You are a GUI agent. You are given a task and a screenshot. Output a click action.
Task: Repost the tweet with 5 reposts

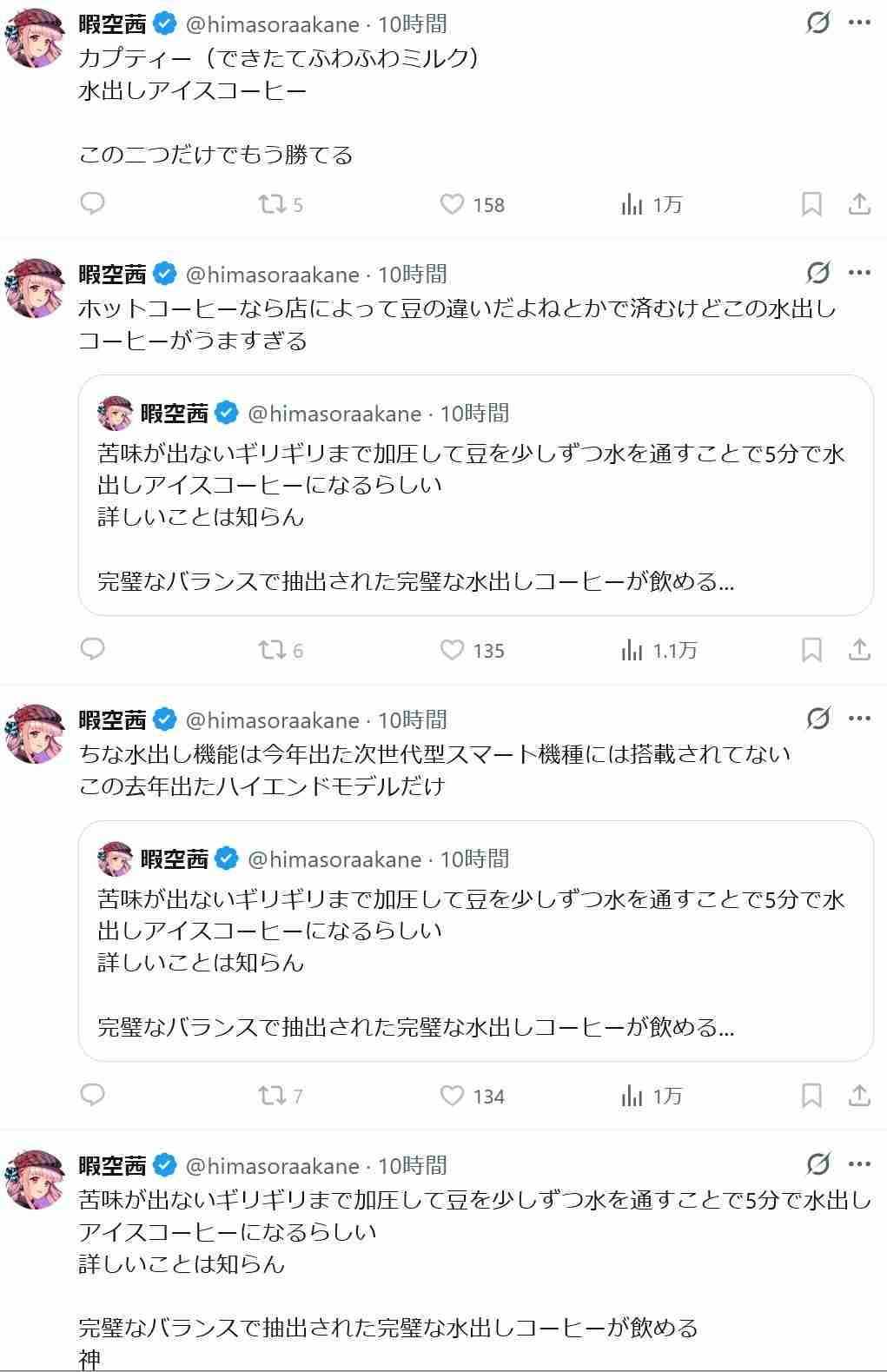pyautogui.click(x=273, y=204)
